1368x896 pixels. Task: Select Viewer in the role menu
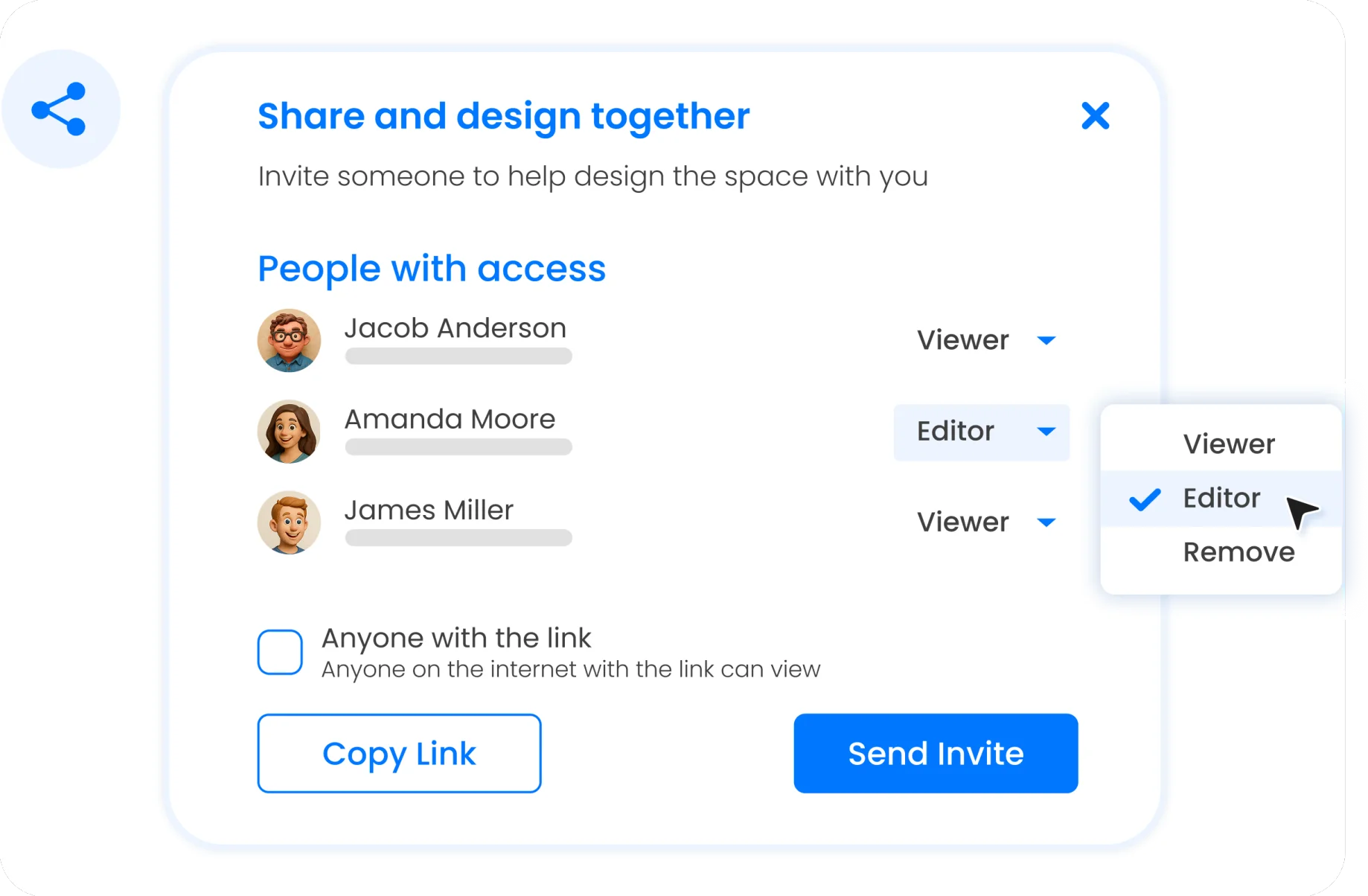click(x=1228, y=443)
